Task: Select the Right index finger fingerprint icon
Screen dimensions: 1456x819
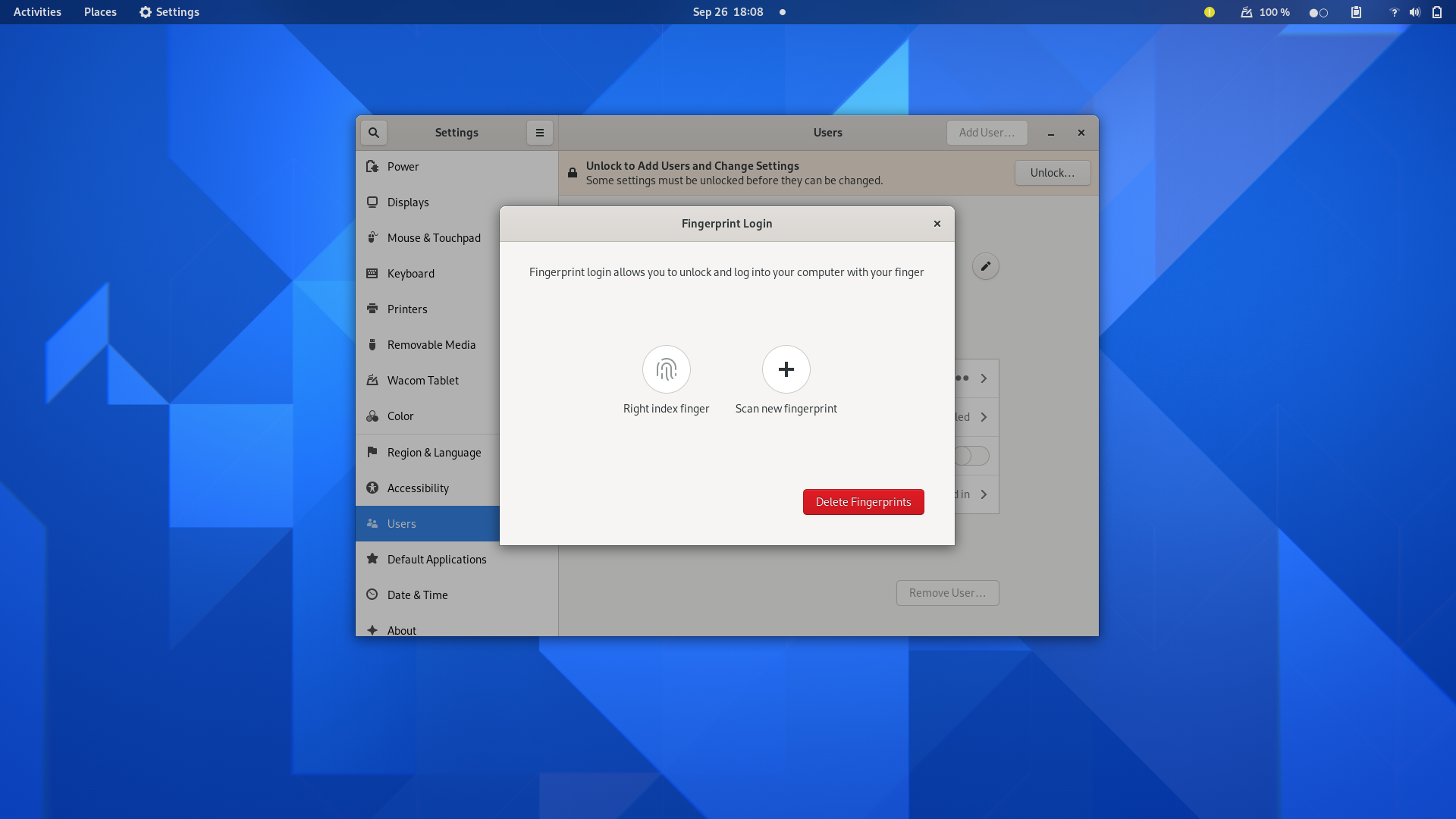Action: coord(666,369)
